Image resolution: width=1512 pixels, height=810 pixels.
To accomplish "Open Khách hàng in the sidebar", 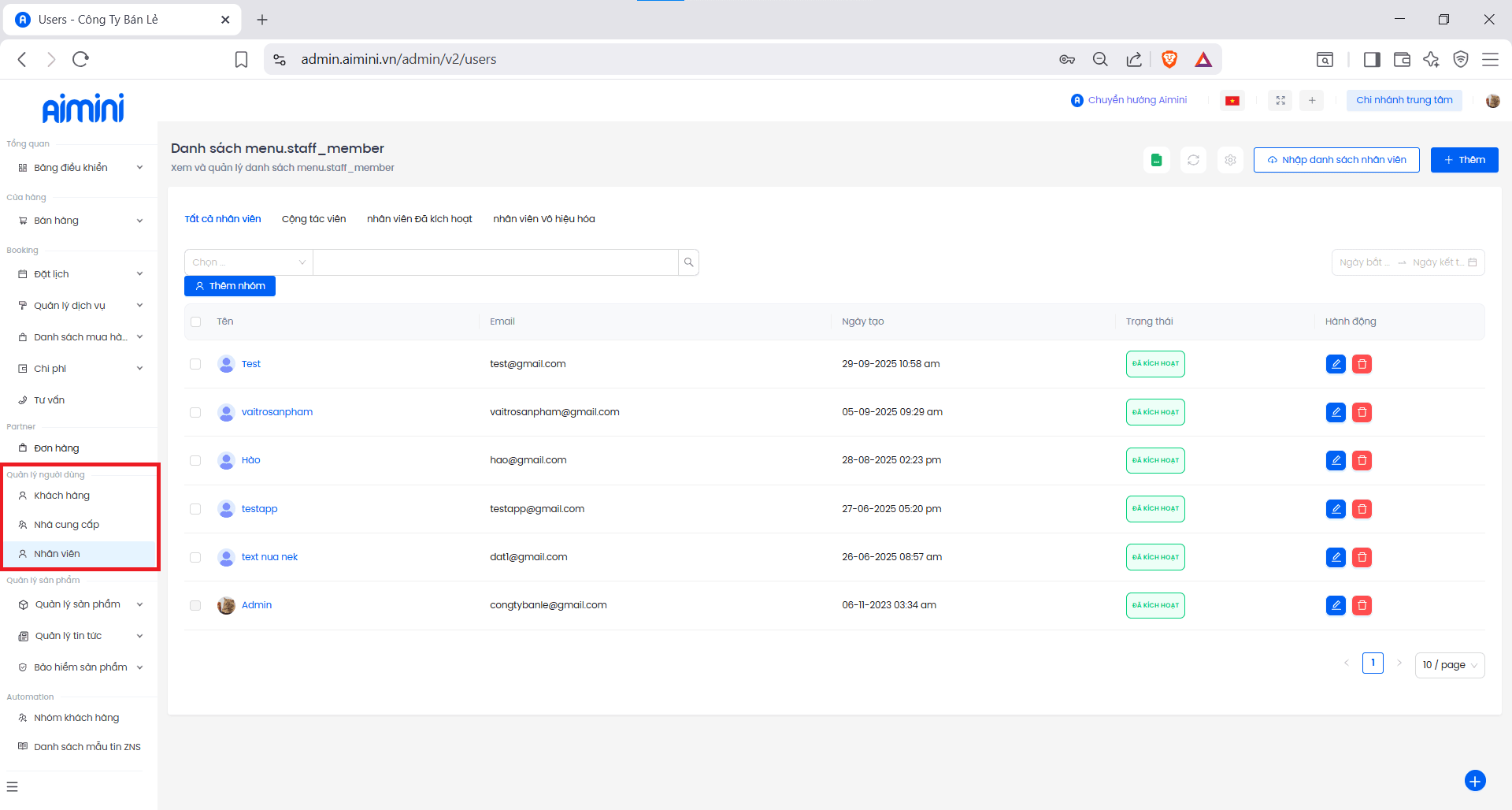I will coord(62,496).
